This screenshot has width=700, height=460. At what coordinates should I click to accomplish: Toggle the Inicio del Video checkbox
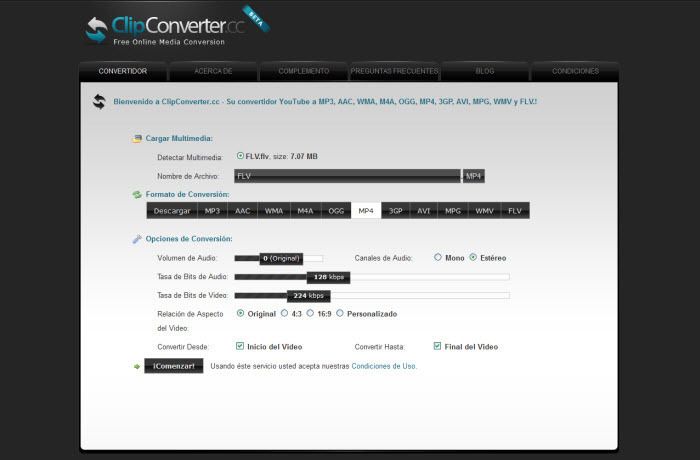click(x=240, y=346)
